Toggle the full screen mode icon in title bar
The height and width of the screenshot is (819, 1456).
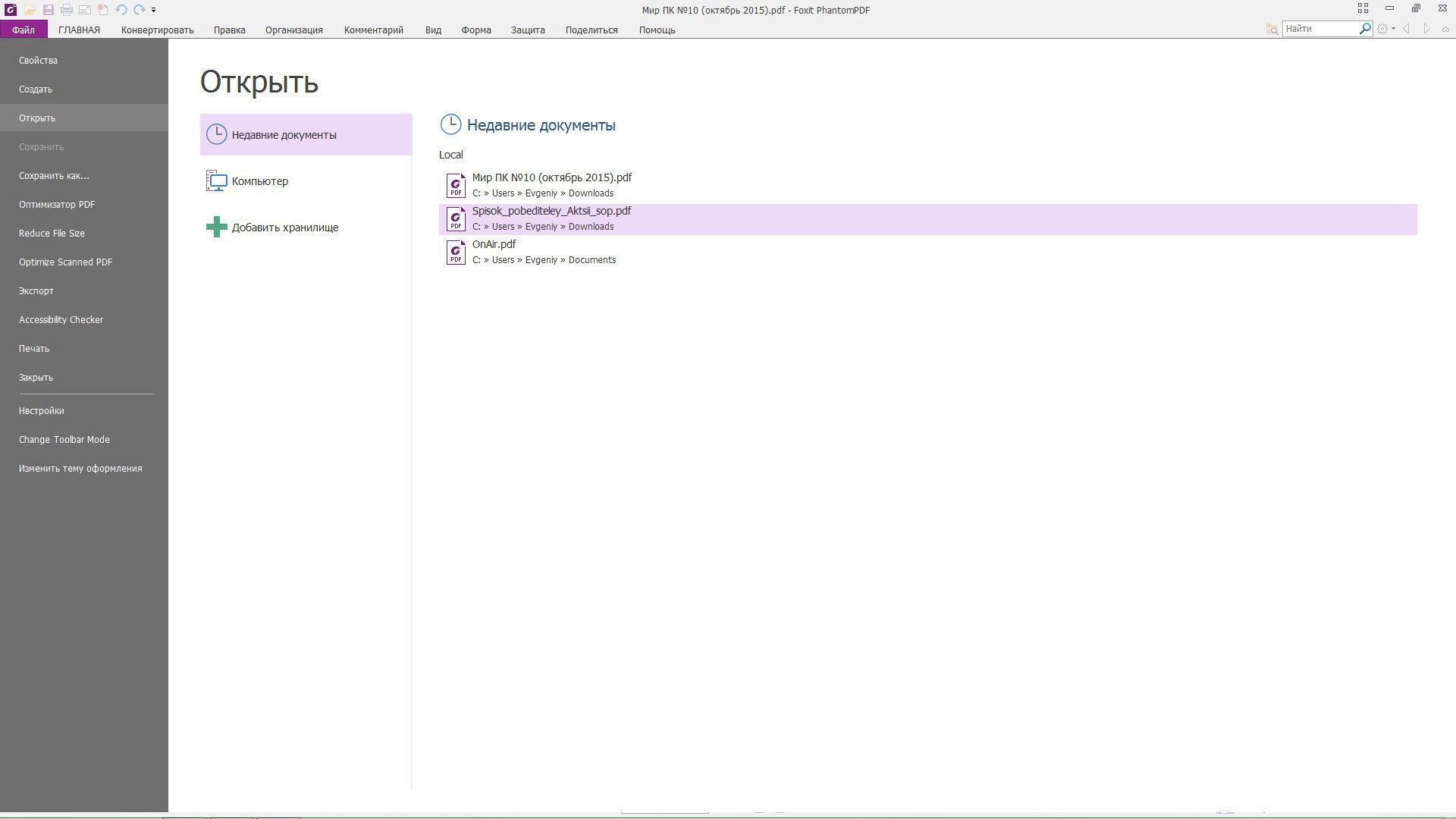click(1363, 8)
